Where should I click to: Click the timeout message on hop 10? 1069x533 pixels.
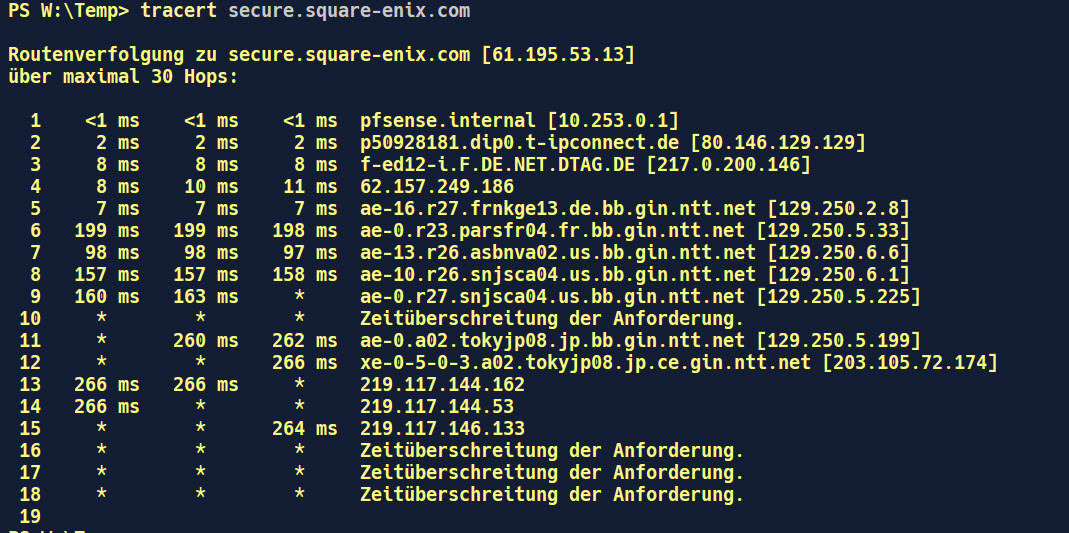552,318
